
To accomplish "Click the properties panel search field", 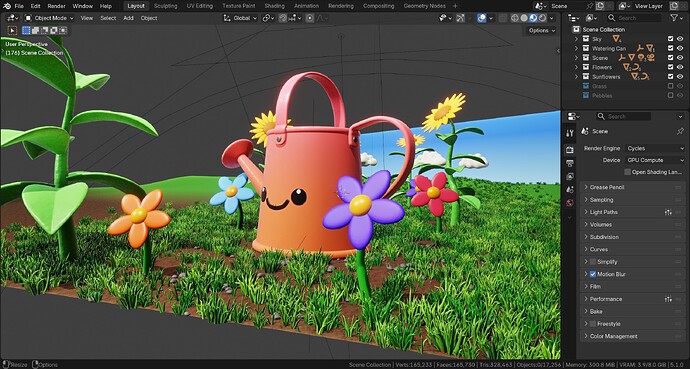I will pos(624,117).
